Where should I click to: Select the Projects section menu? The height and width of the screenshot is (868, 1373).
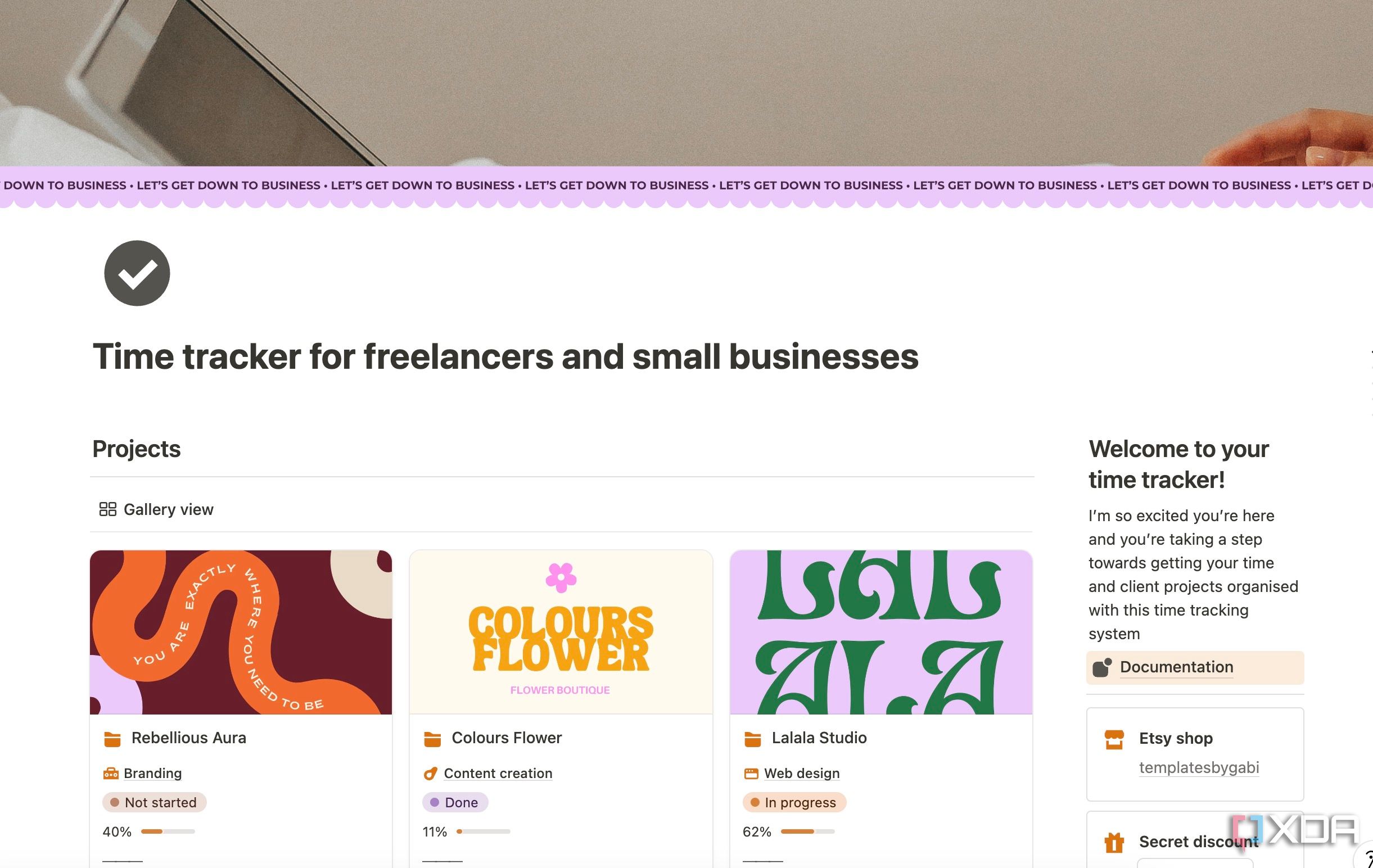point(136,448)
